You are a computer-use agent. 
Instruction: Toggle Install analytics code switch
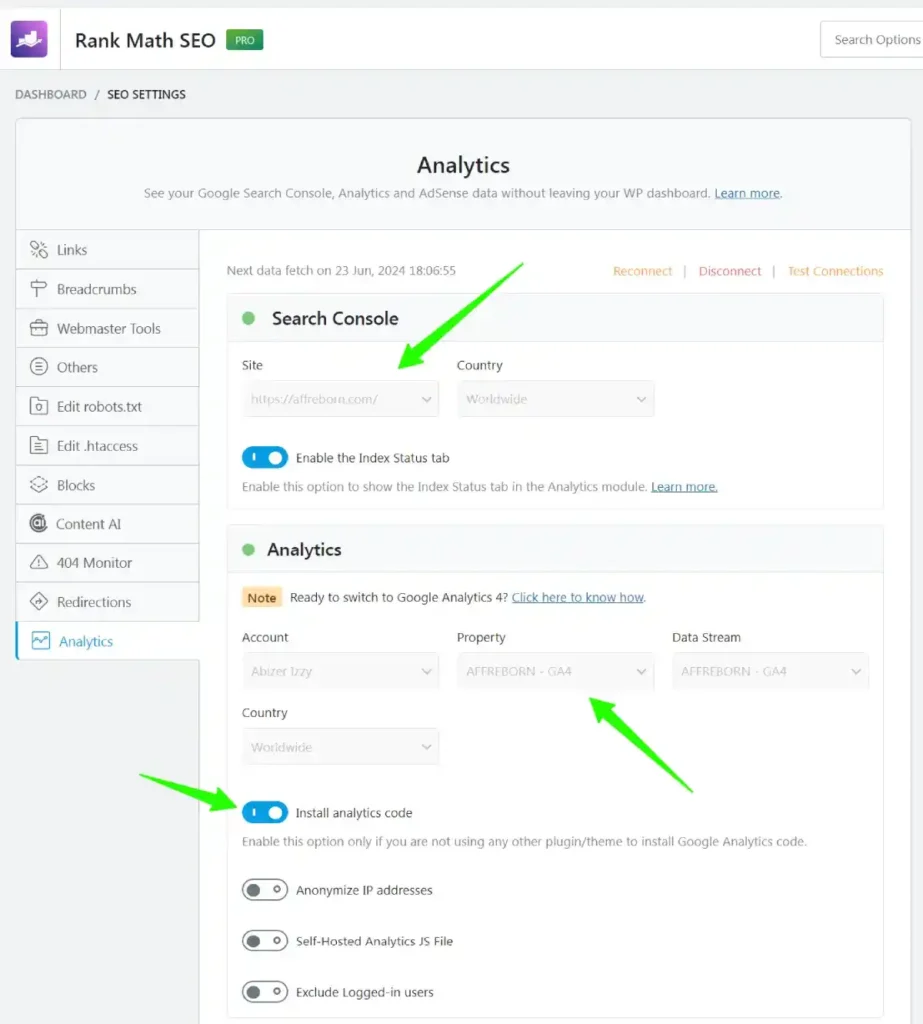tap(265, 812)
